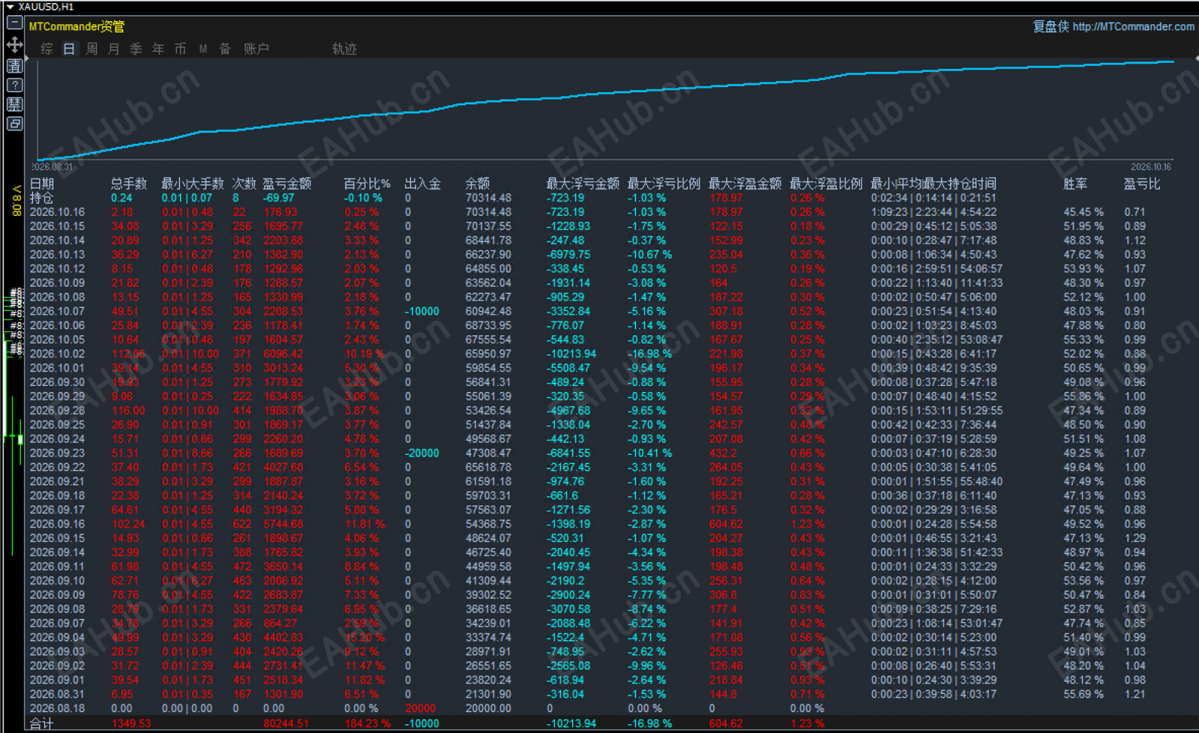Click the 总手数 column header
Image resolution: width=1199 pixels, height=733 pixels.
point(128,183)
